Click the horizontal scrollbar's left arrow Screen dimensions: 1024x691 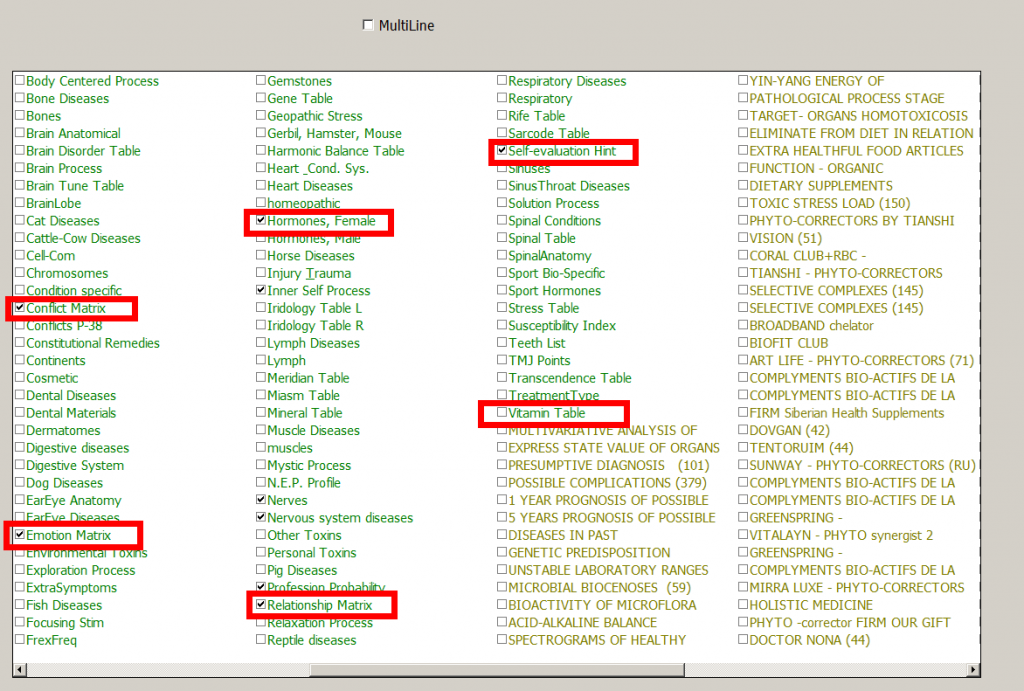click(x=20, y=667)
